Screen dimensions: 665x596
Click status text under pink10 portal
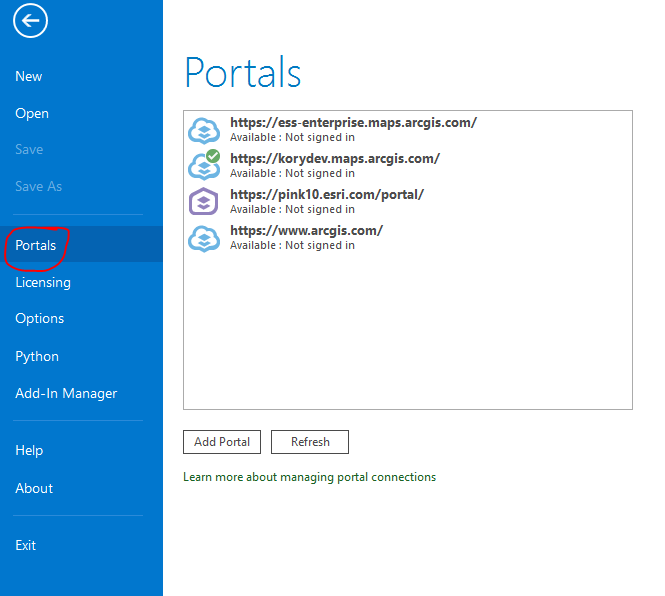pyautogui.click(x=292, y=210)
